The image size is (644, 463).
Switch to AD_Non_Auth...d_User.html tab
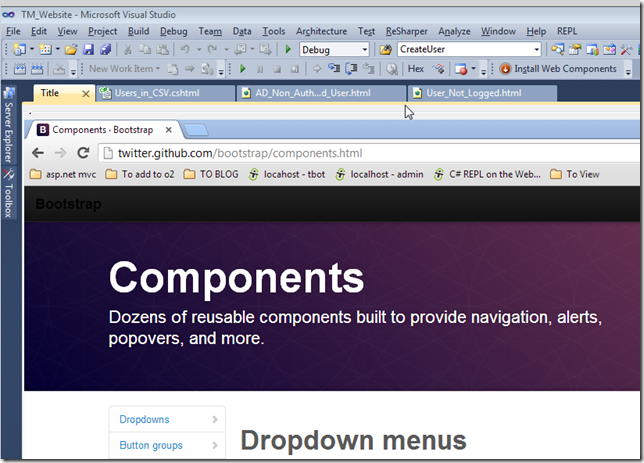pos(322,93)
